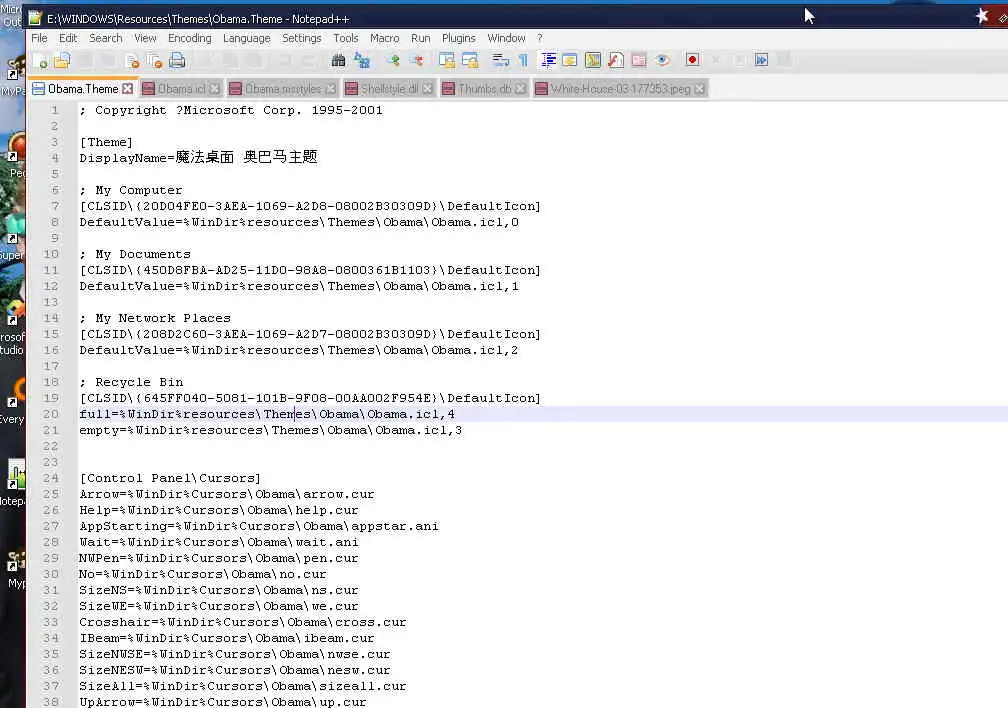Screen dimensions: 1008x708
Task: Close the Shellstyle.dll tab
Action: 428,89
